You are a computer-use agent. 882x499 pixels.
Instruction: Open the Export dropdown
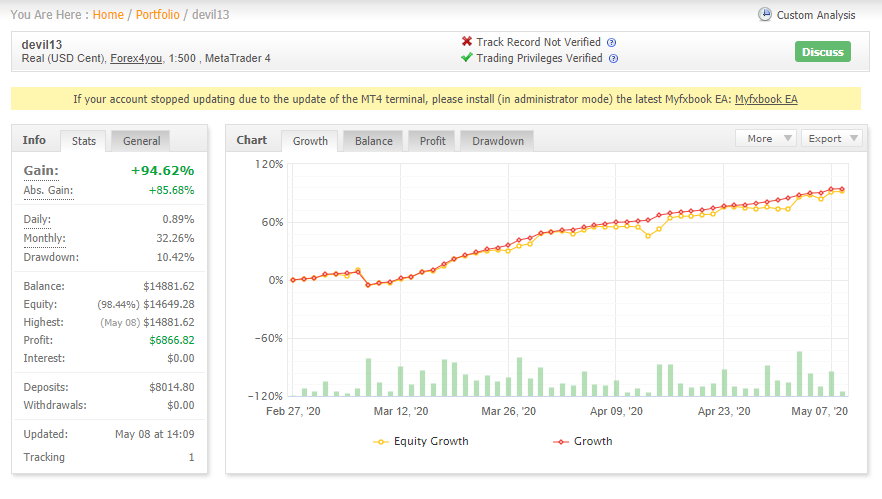[x=831, y=138]
